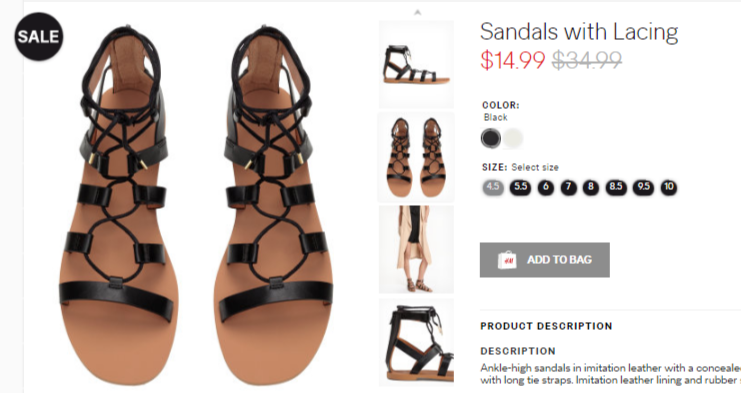Click the shopping bag icon in Add to Bag
This screenshot has width=741, height=393.
507,260
